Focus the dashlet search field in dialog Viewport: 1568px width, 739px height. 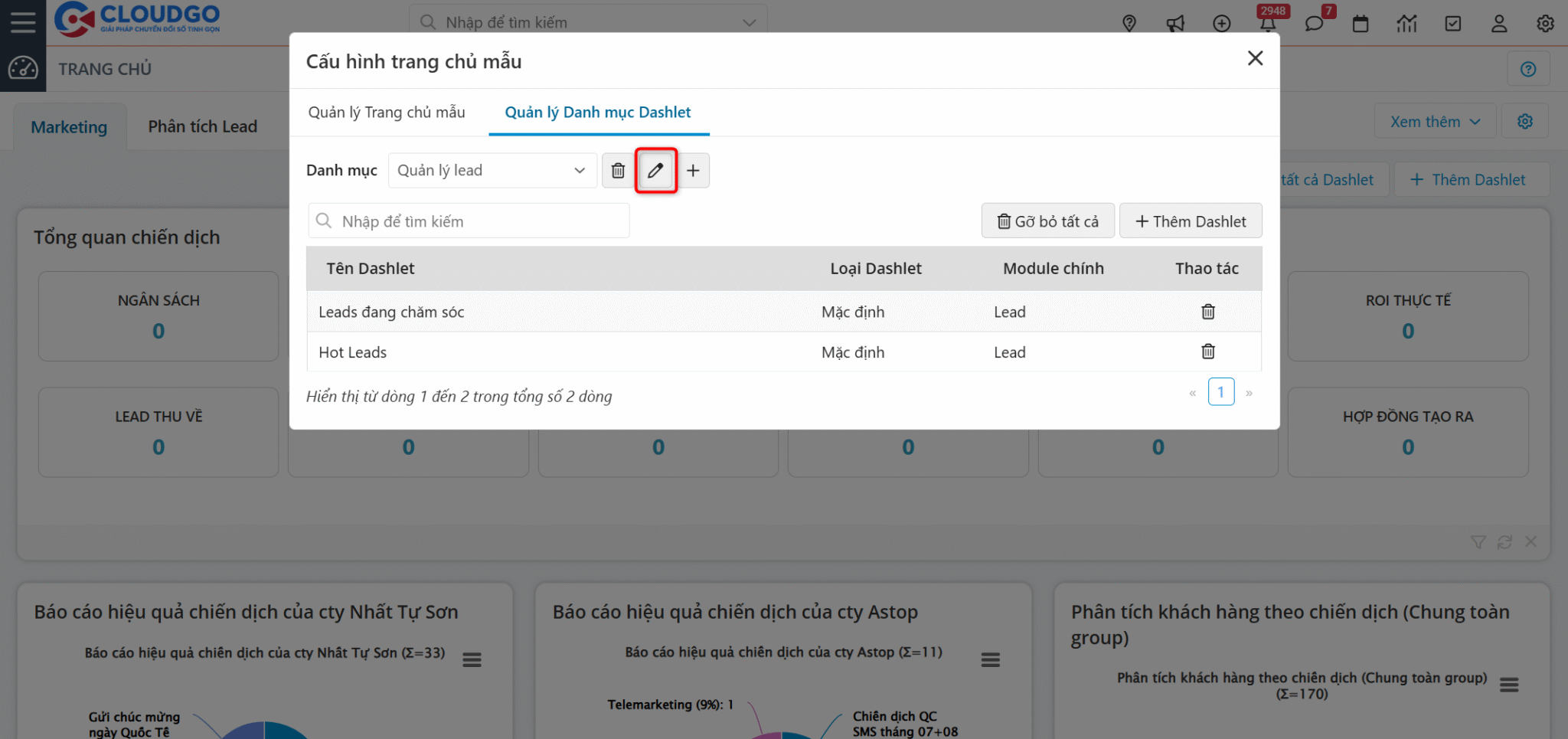469,221
